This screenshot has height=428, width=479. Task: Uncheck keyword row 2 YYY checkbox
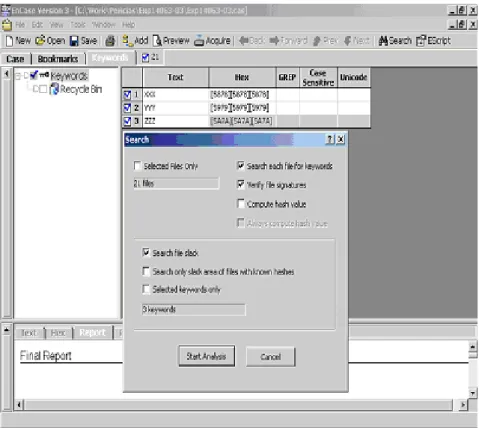[127, 108]
